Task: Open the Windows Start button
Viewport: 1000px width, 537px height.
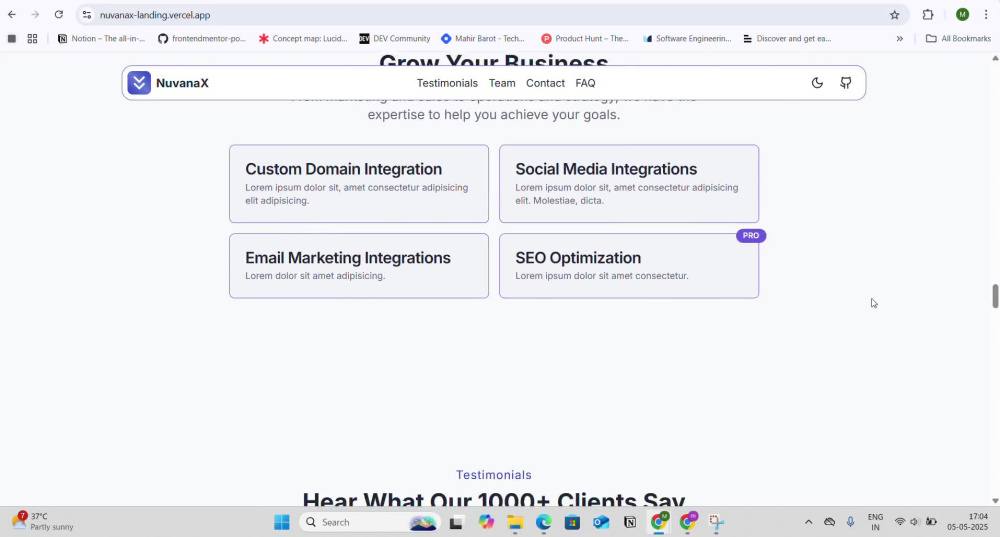Action: click(281, 522)
